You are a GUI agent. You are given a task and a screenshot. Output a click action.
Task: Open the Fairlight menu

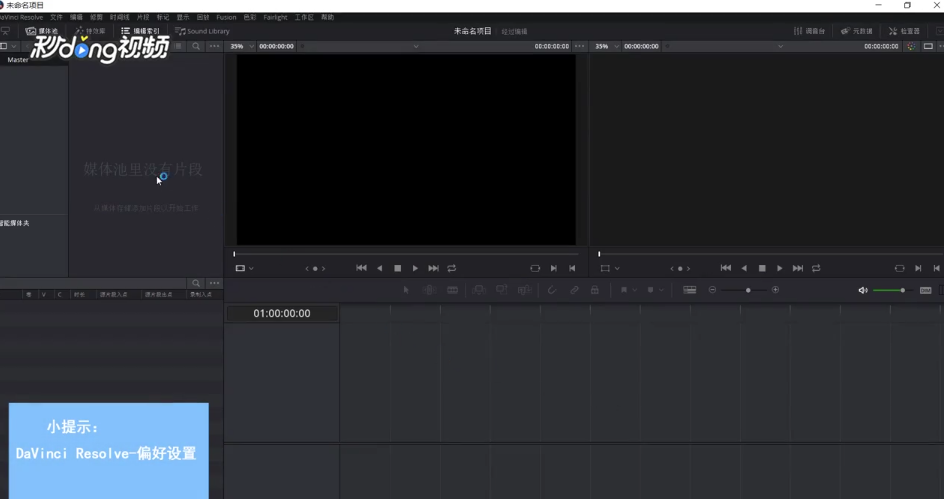point(275,17)
